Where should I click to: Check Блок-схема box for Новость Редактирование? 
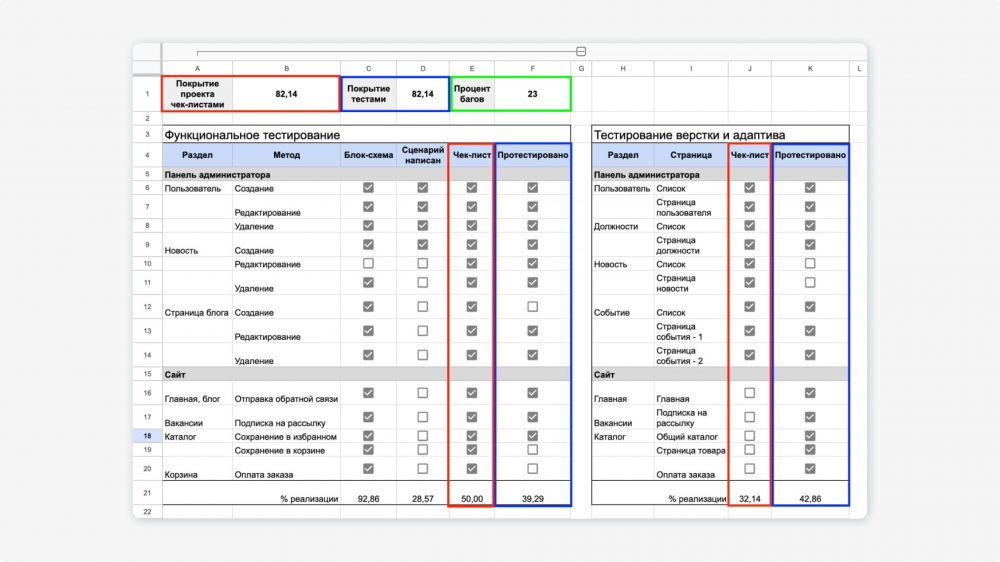[368, 263]
